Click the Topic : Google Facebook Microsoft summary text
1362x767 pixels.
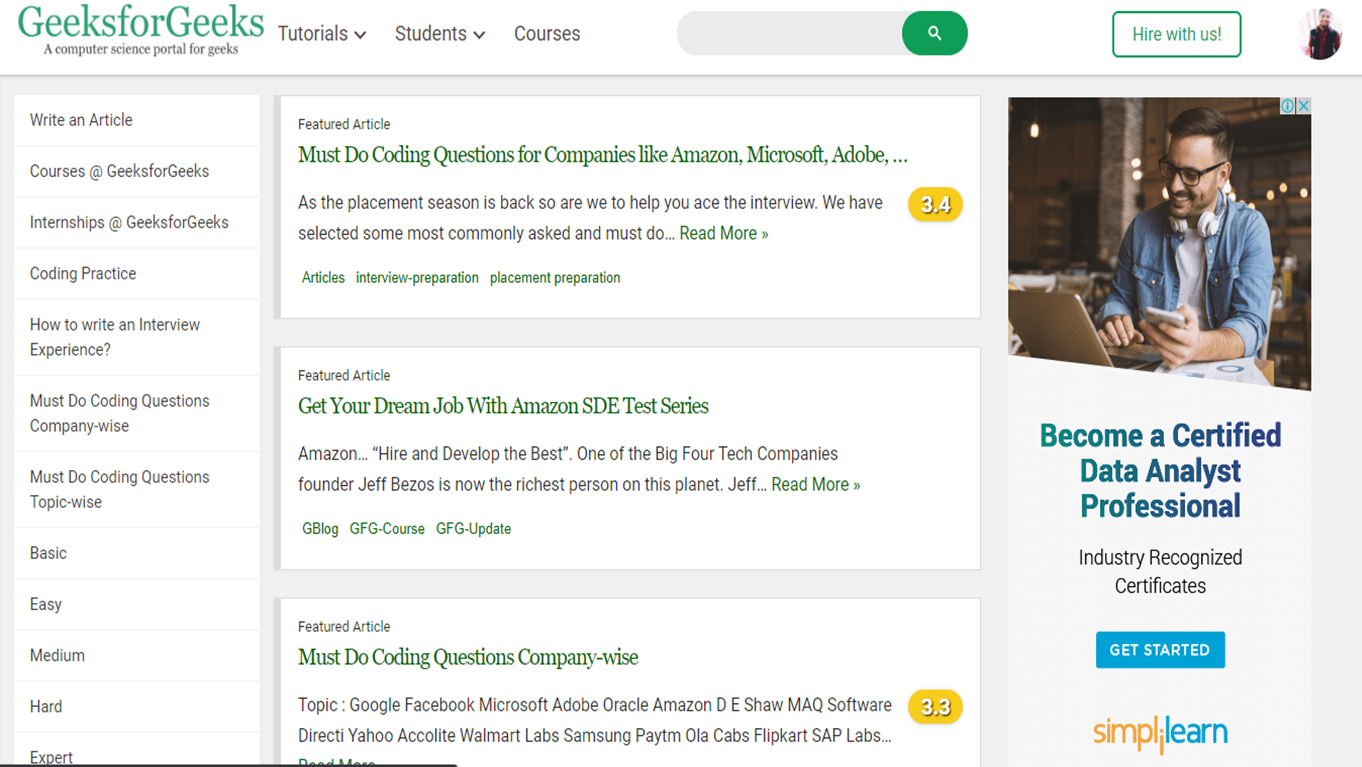595,720
